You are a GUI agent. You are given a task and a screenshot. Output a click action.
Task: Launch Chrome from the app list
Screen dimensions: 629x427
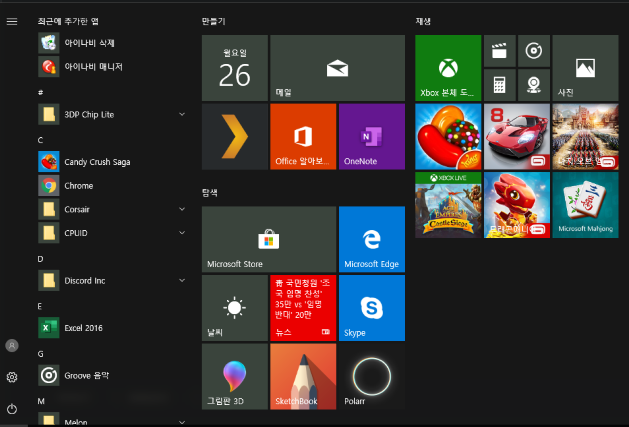pos(112,185)
